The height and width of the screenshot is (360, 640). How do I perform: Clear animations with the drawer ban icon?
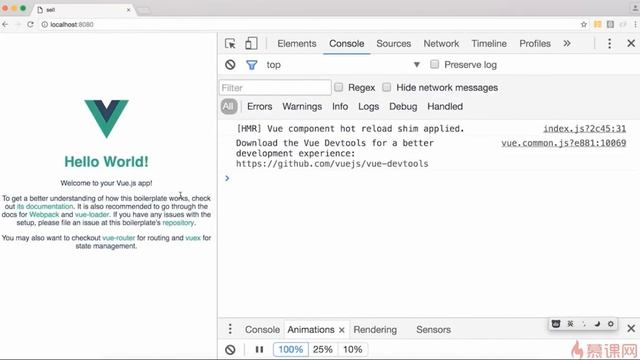(230, 349)
